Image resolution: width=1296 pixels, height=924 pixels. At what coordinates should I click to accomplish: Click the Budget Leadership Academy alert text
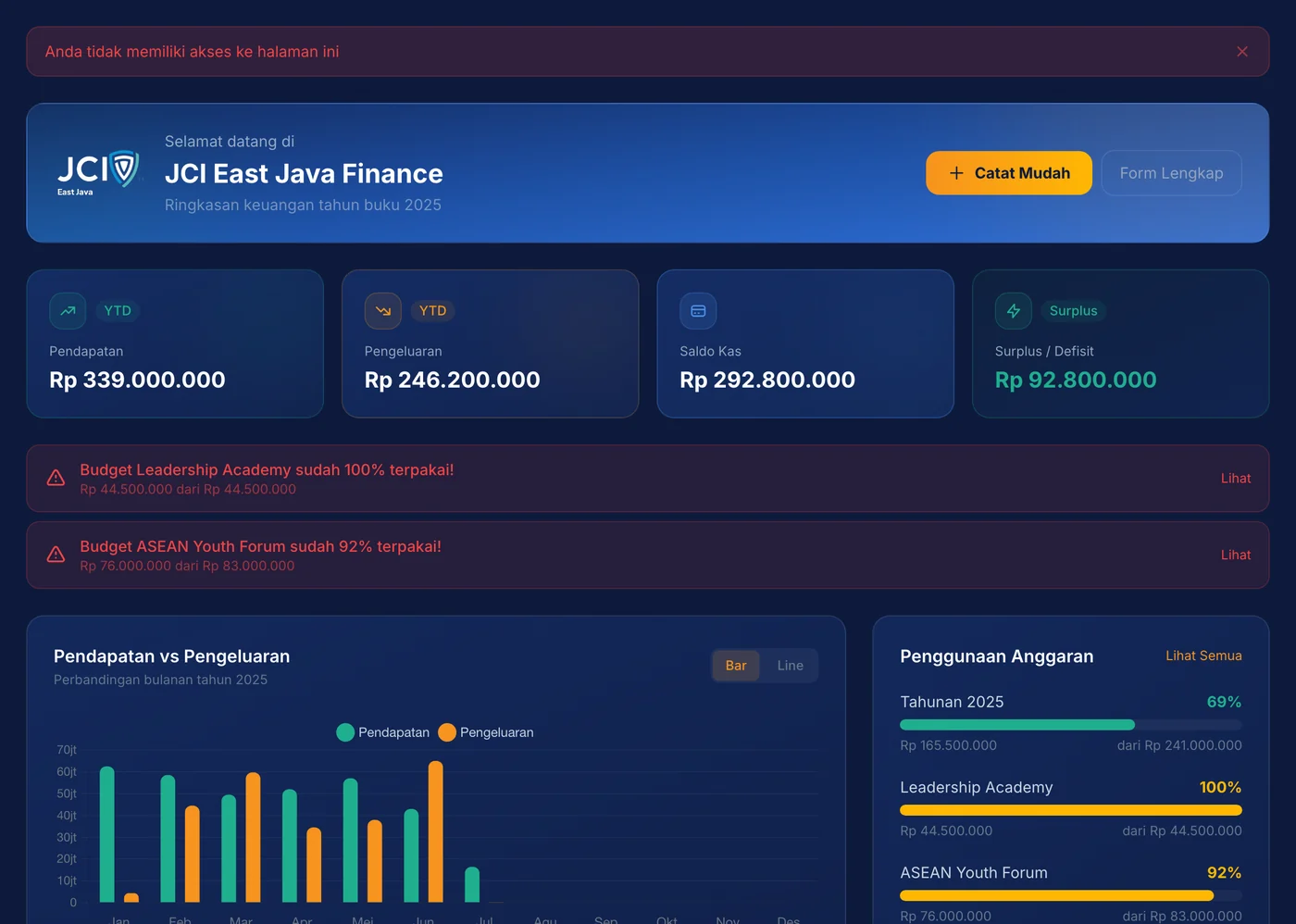pyautogui.click(x=267, y=469)
